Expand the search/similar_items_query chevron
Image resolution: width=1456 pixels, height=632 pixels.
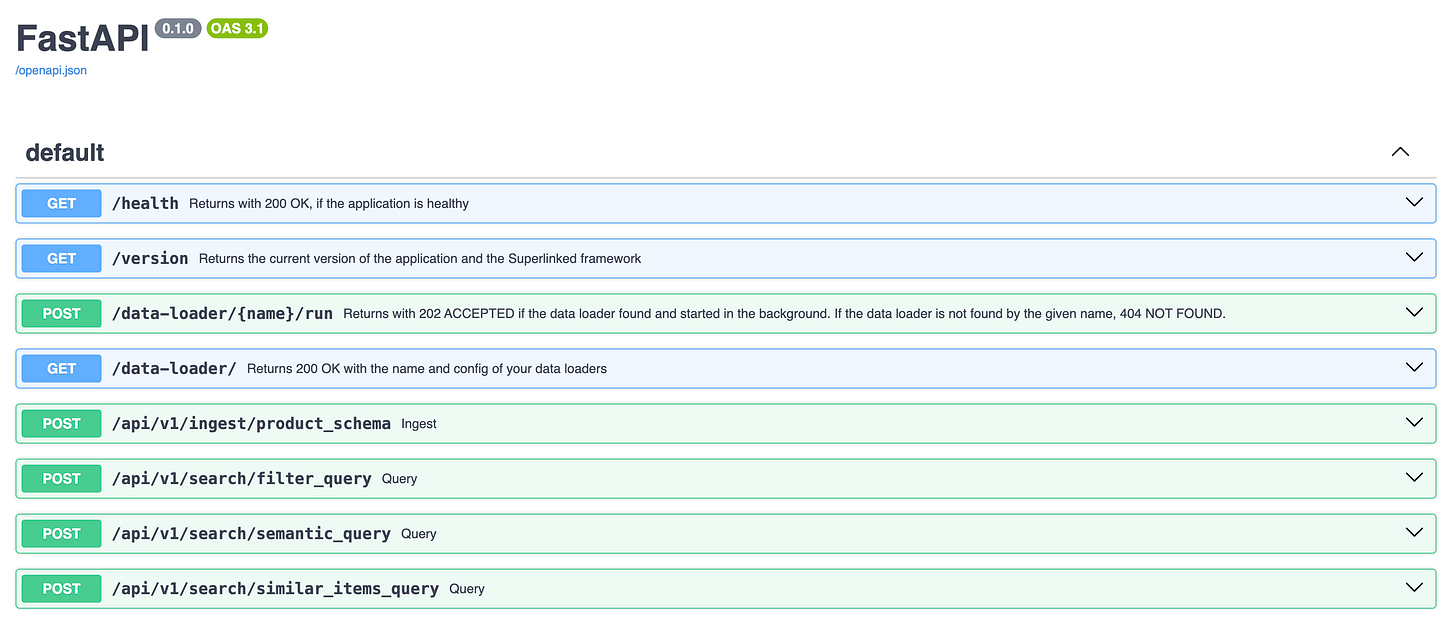tap(1414, 588)
